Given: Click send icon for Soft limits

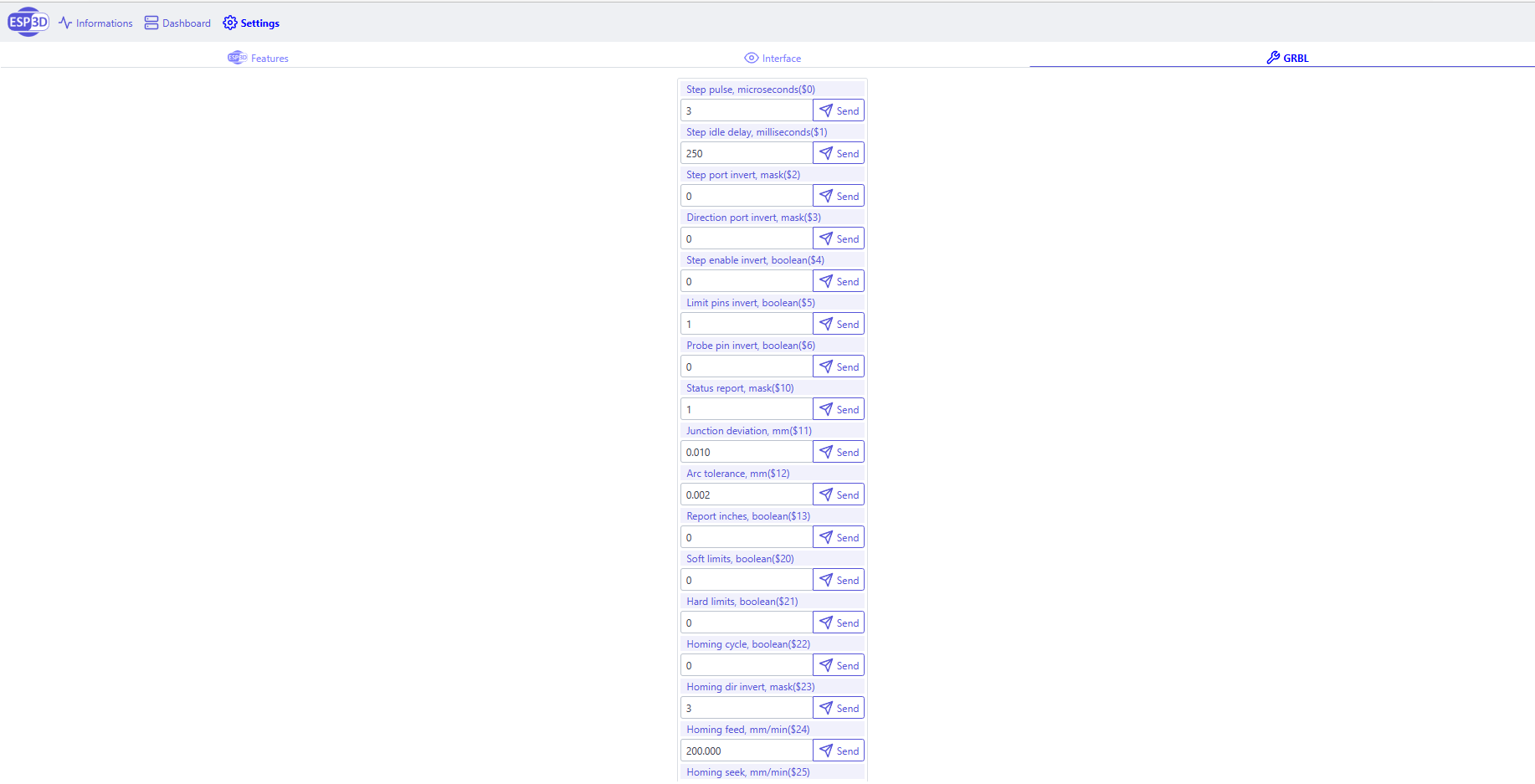Looking at the screenshot, I should tap(826, 580).
